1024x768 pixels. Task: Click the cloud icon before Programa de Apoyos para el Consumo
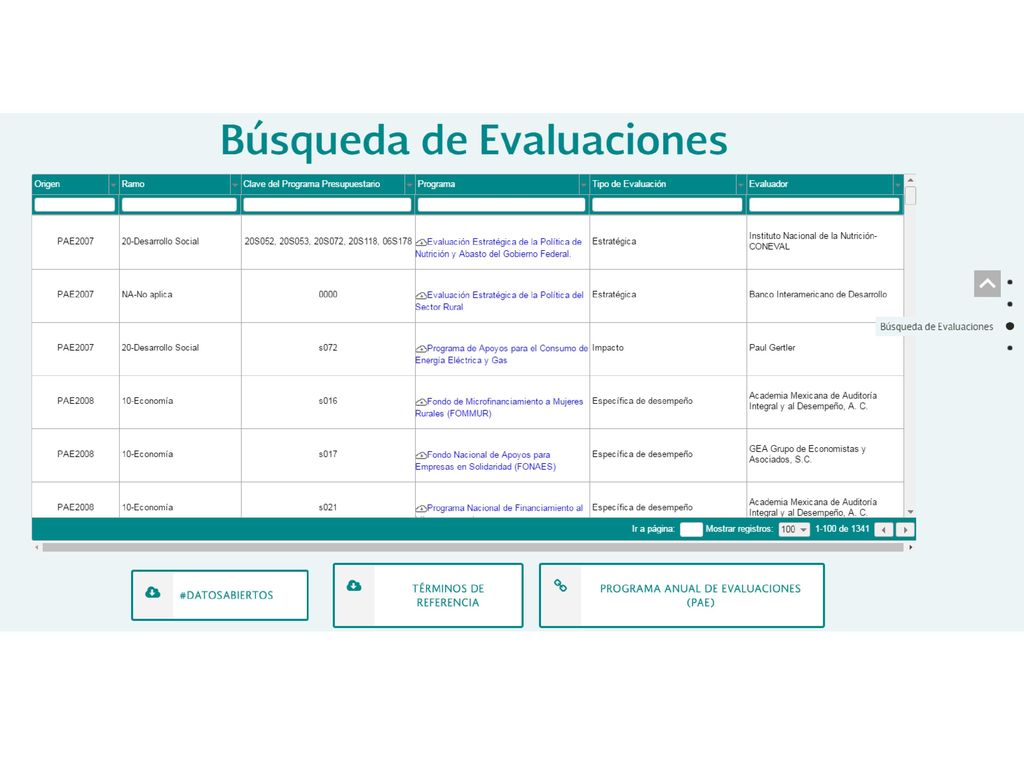[x=421, y=349]
